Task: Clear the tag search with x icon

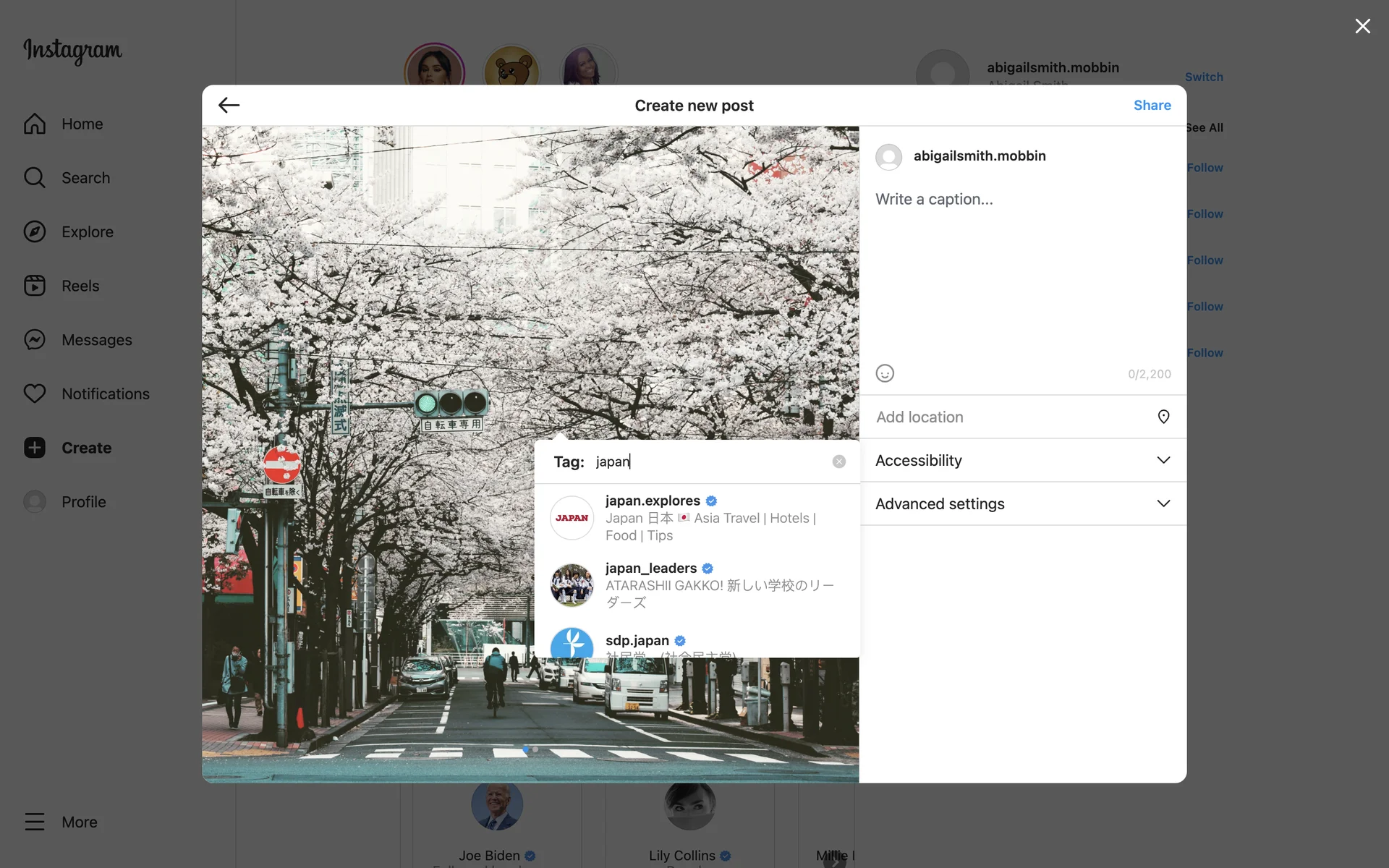Action: [x=838, y=461]
